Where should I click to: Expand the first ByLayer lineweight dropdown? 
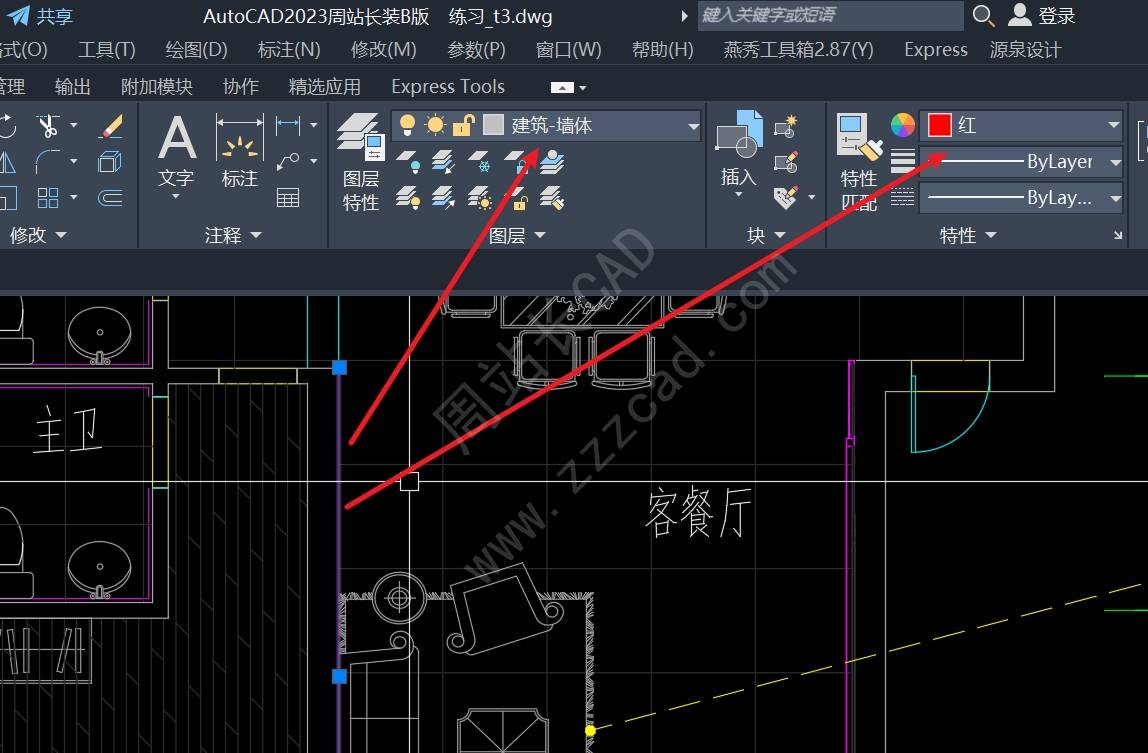coord(1115,162)
